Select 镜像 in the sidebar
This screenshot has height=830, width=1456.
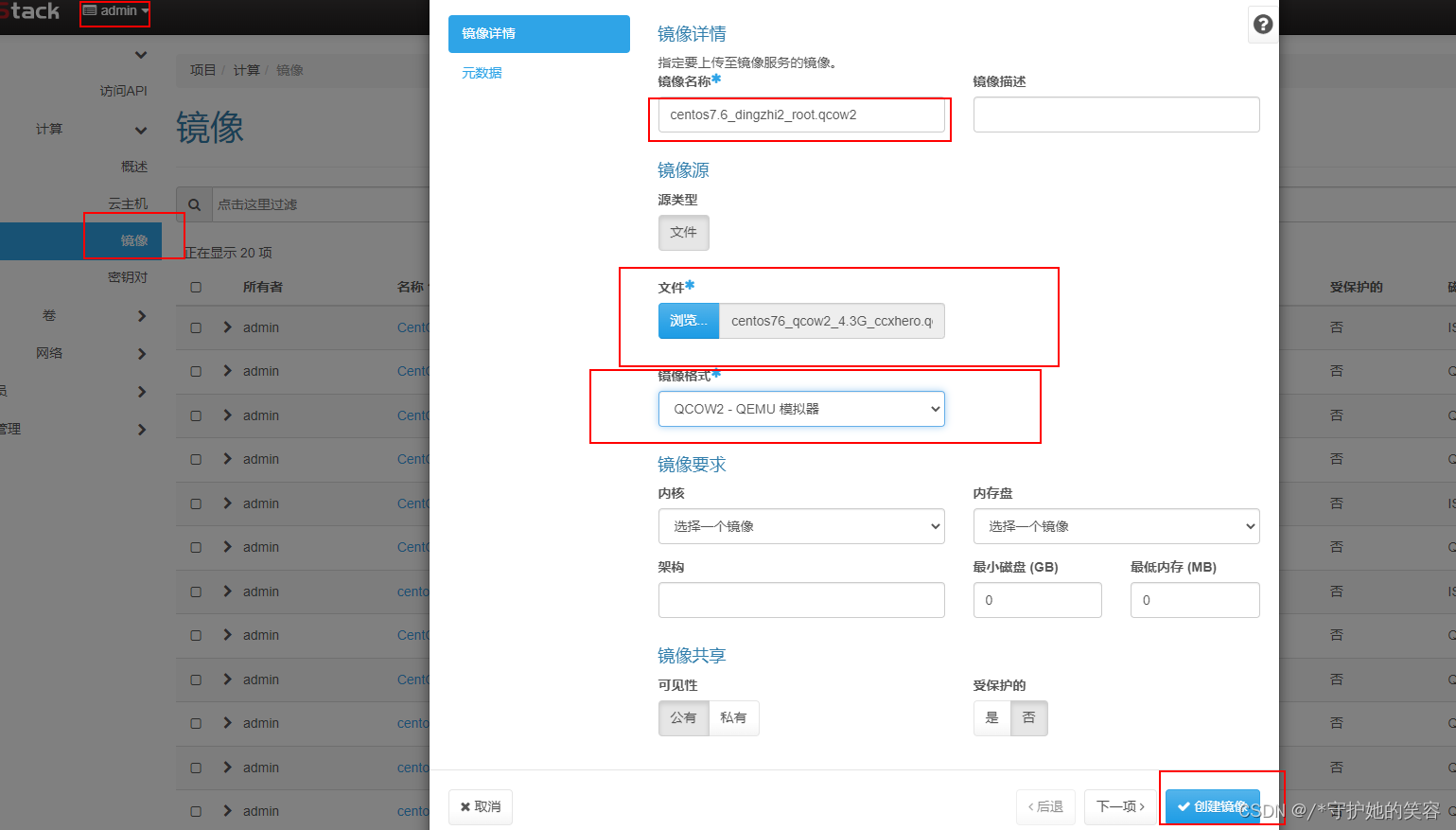[134, 240]
